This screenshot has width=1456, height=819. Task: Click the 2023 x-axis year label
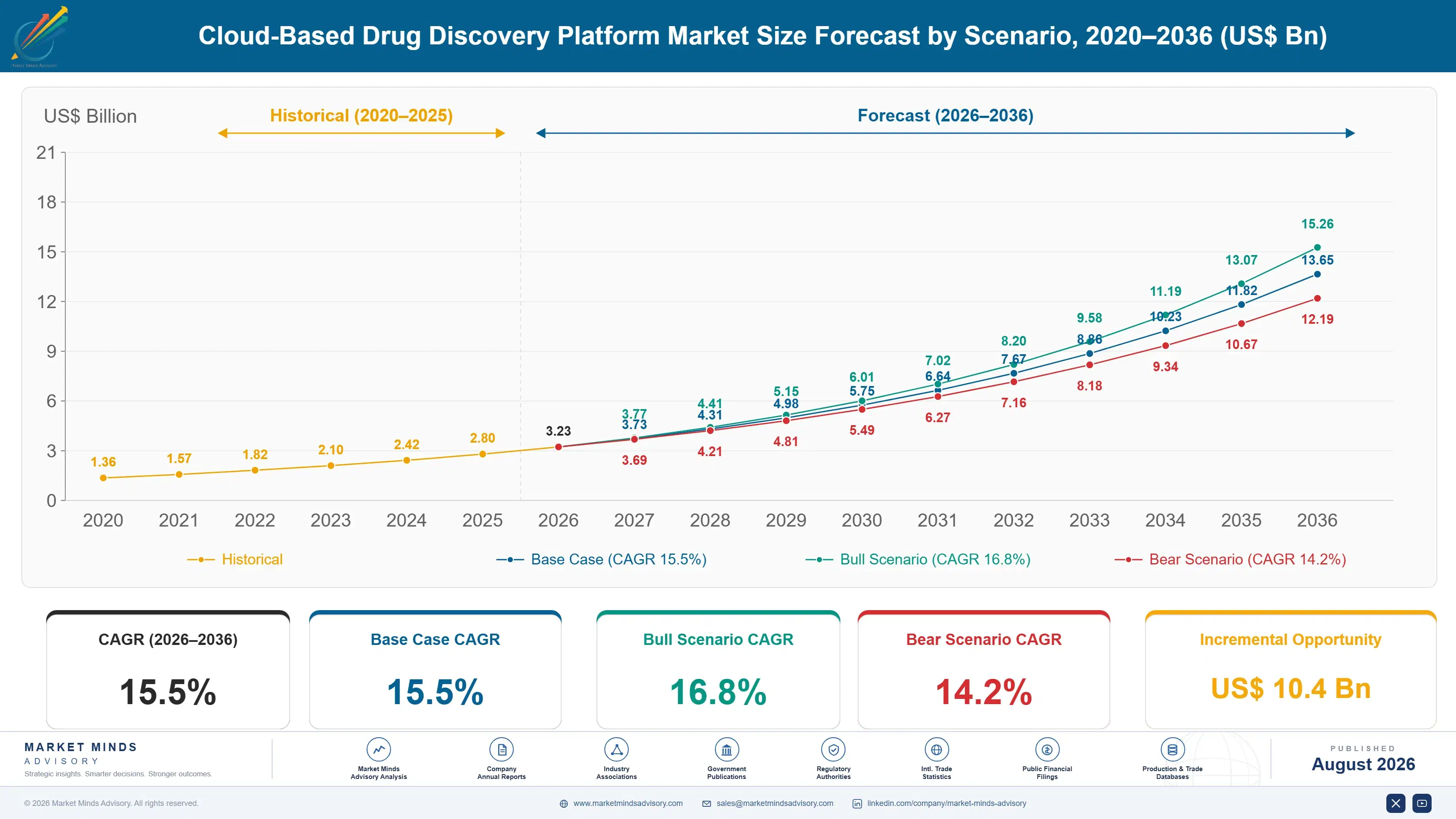[x=330, y=520]
